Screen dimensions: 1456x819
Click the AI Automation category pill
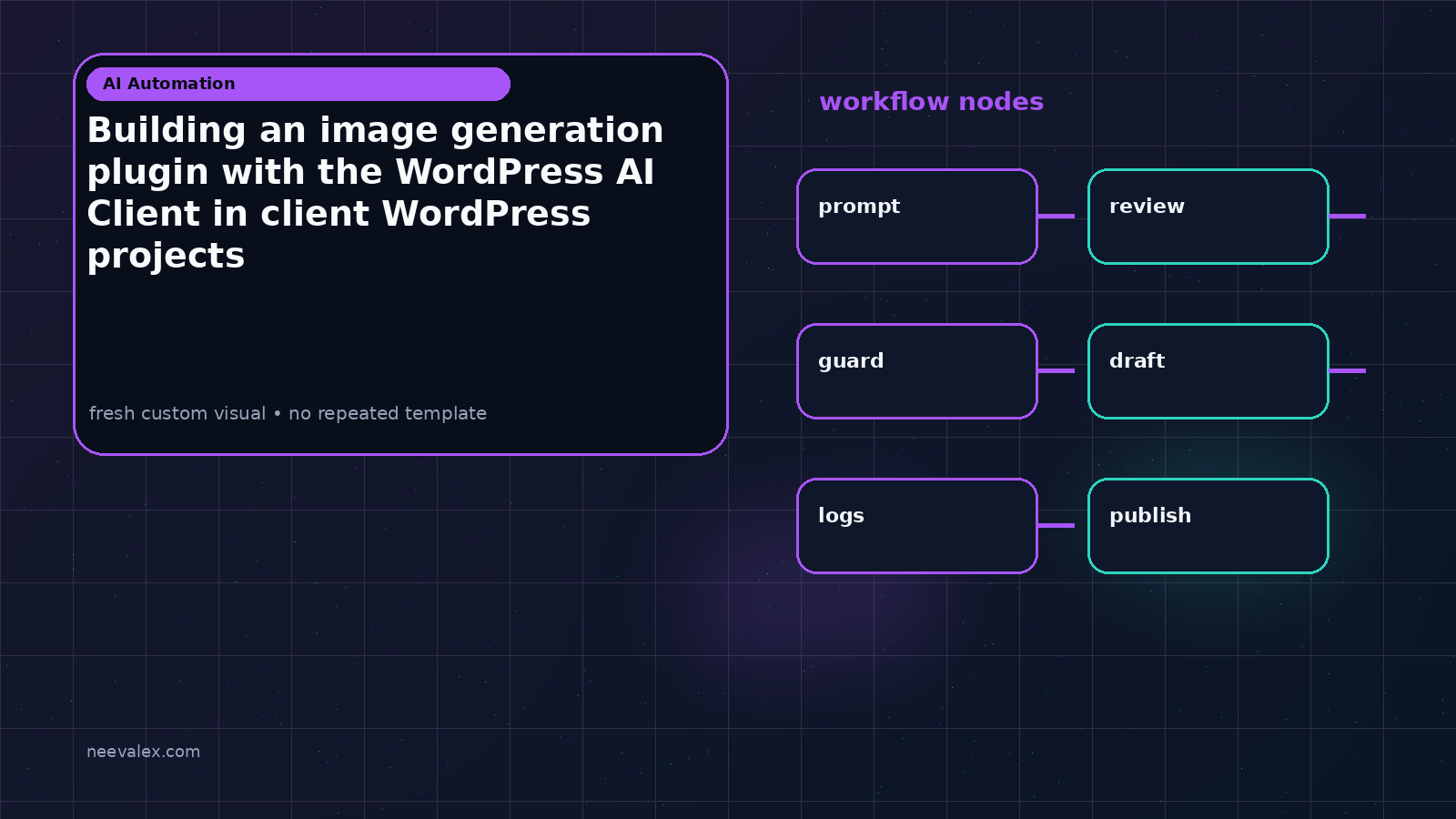coord(298,84)
